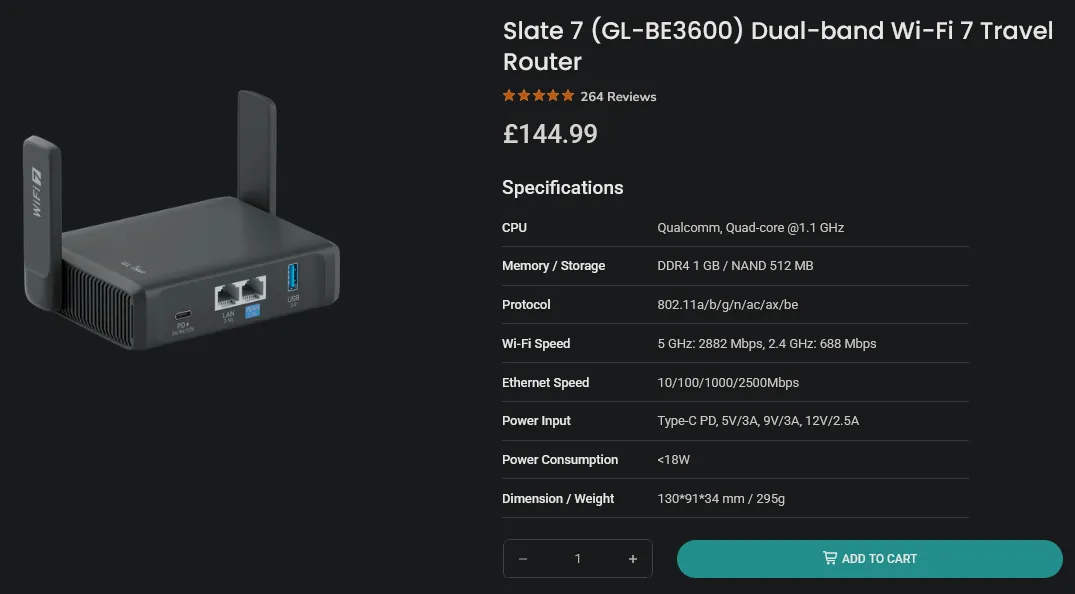Image resolution: width=1075 pixels, height=594 pixels.
Task: Click the shopping cart icon in button
Action: (x=830, y=558)
